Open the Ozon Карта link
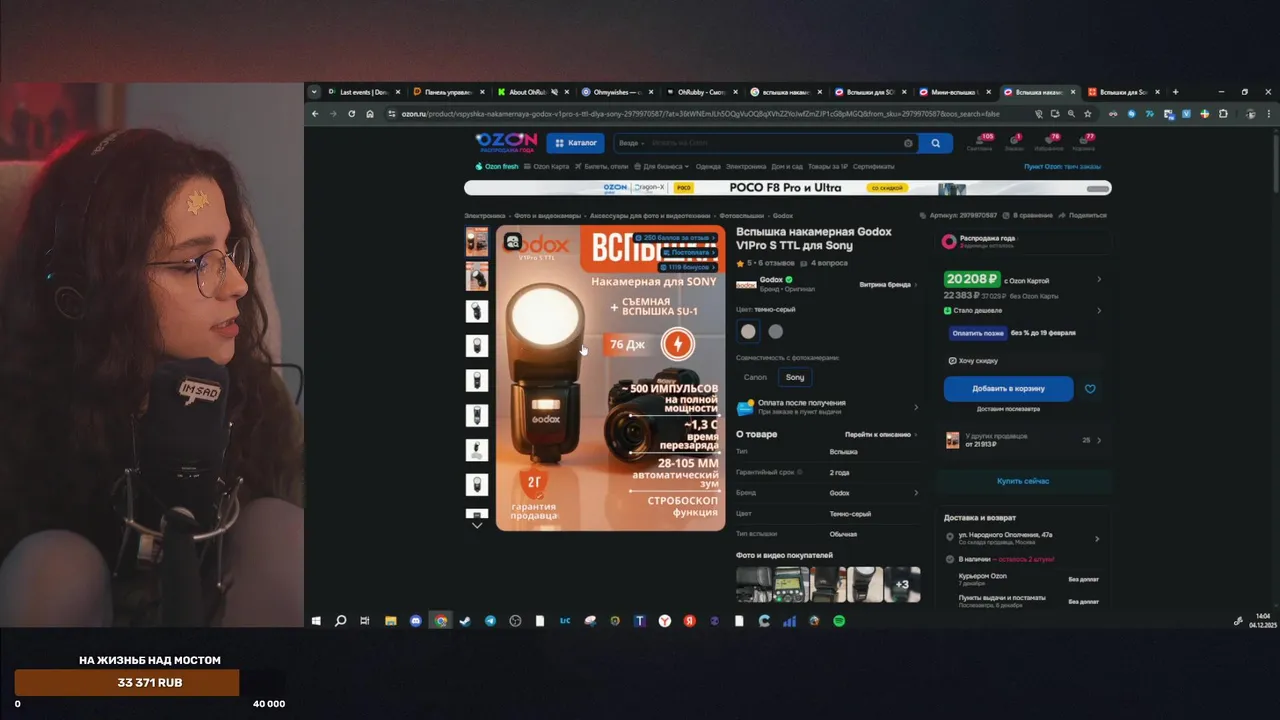Image resolution: width=1280 pixels, height=720 pixels. pyautogui.click(x=546, y=166)
